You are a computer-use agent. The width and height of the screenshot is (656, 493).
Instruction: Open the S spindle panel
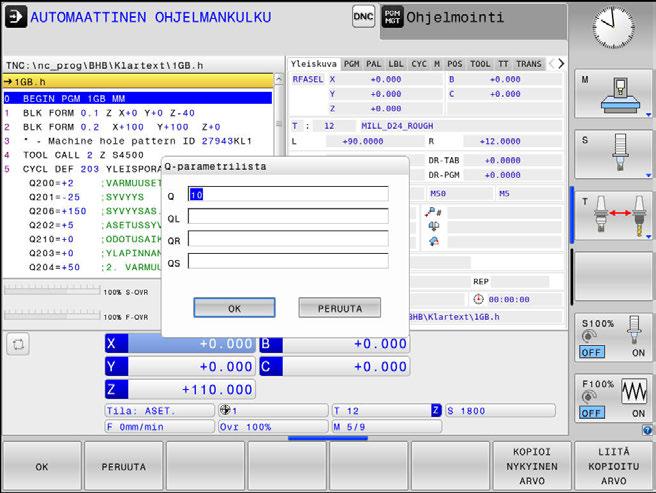click(613, 154)
